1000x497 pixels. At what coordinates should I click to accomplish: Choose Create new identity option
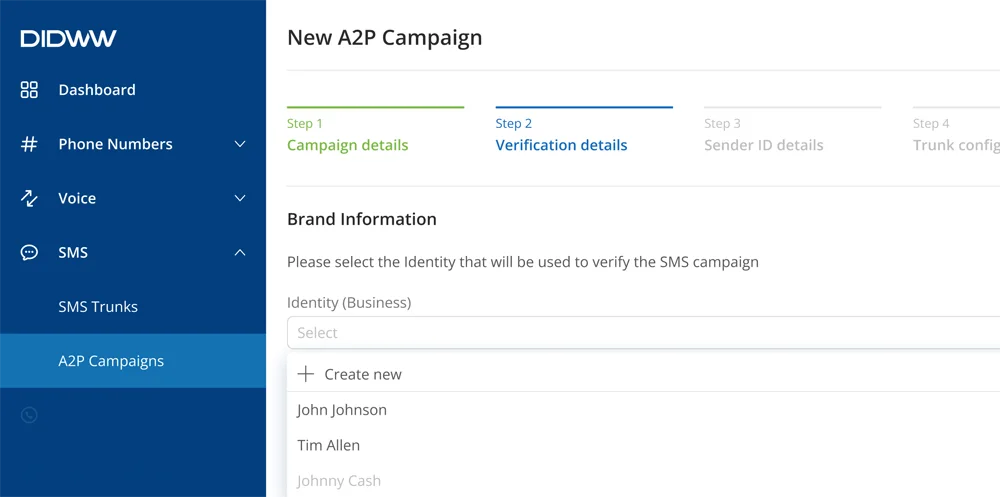click(363, 374)
